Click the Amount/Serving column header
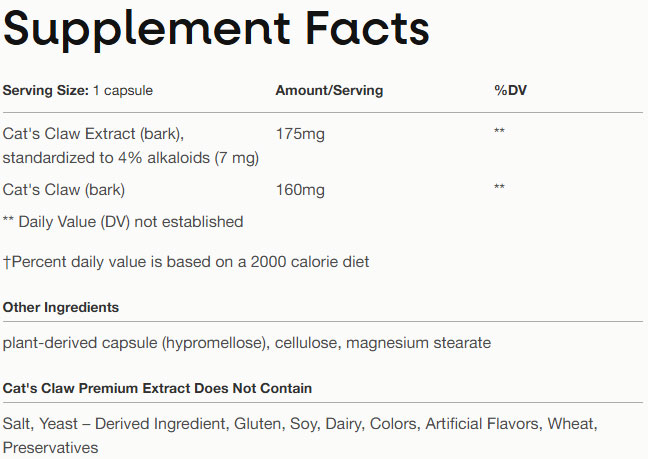 [x=328, y=91]
